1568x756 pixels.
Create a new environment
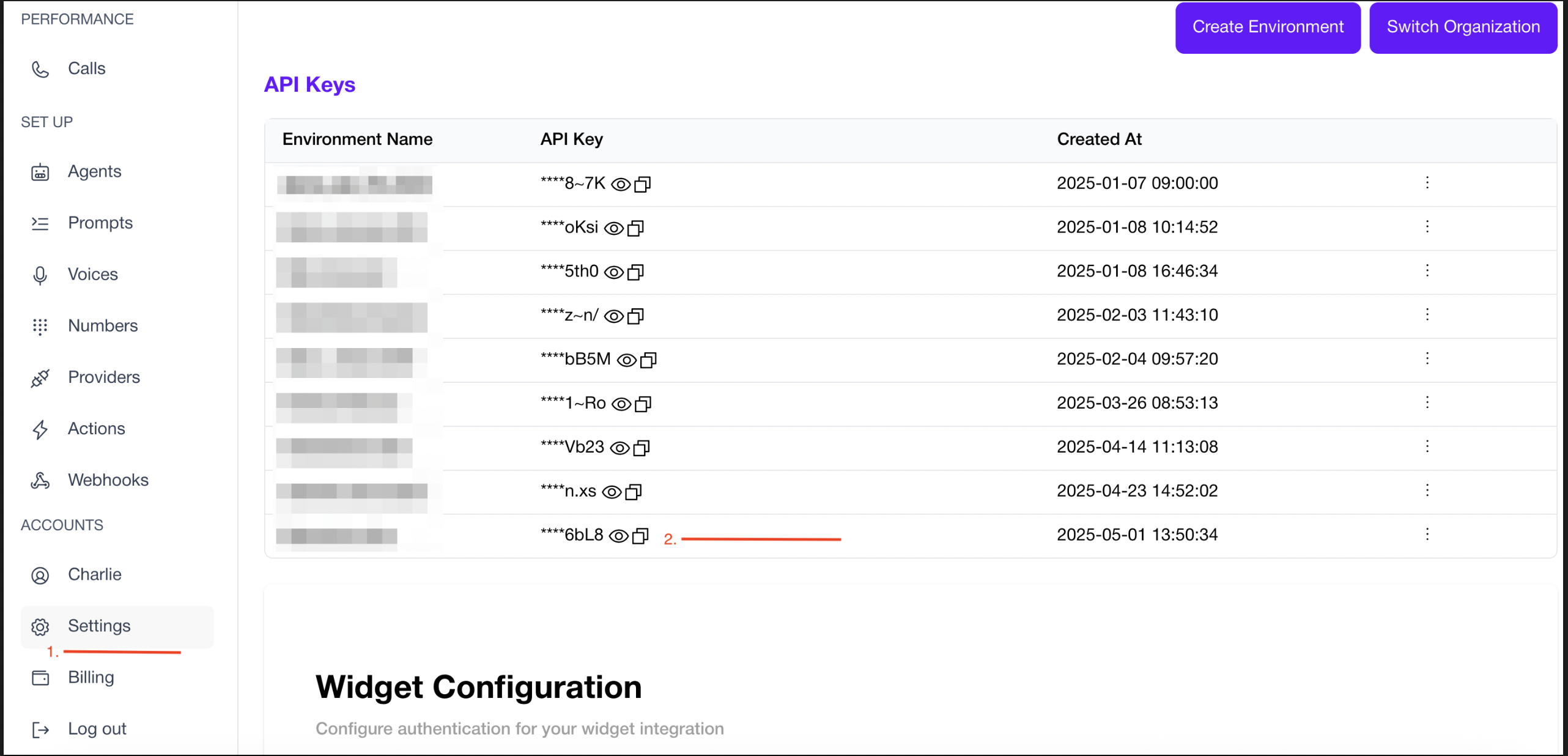point(1268,28)
